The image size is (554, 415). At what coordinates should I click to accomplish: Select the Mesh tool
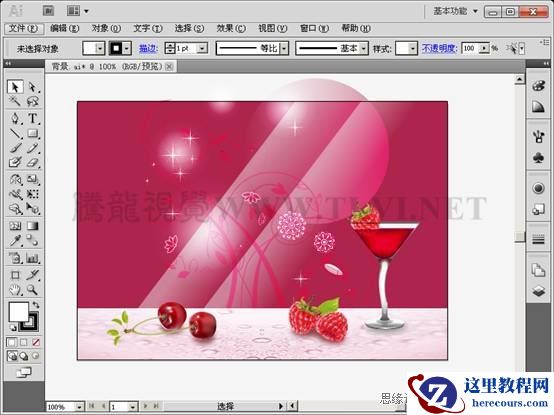(15, 226)
